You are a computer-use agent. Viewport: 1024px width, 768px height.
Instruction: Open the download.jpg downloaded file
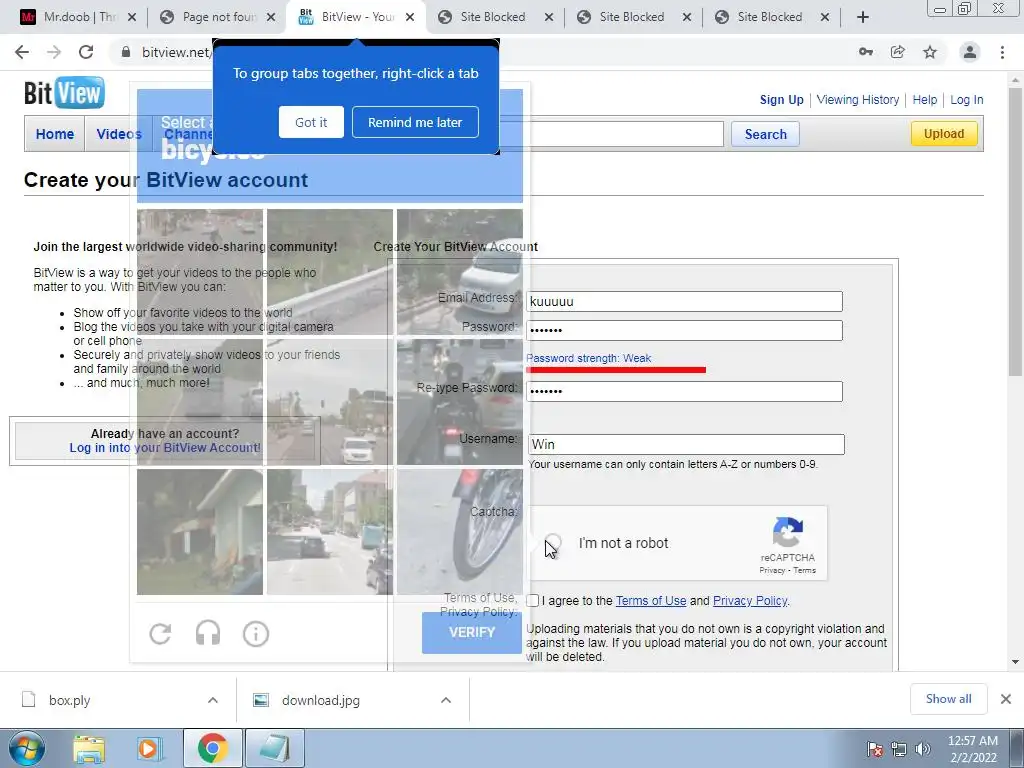tap(320, 700)
